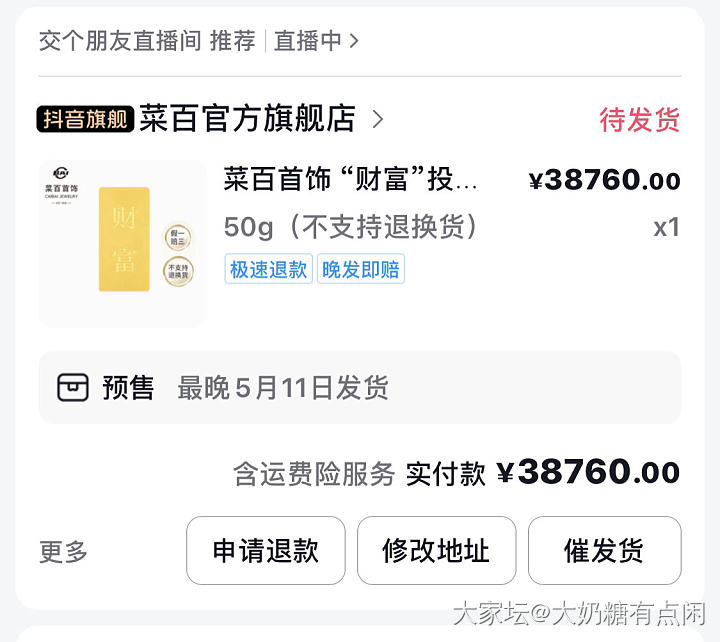Open the gold bar product thumbnail
The height and width of the screenshot is (642, 720).
(123, 242)
